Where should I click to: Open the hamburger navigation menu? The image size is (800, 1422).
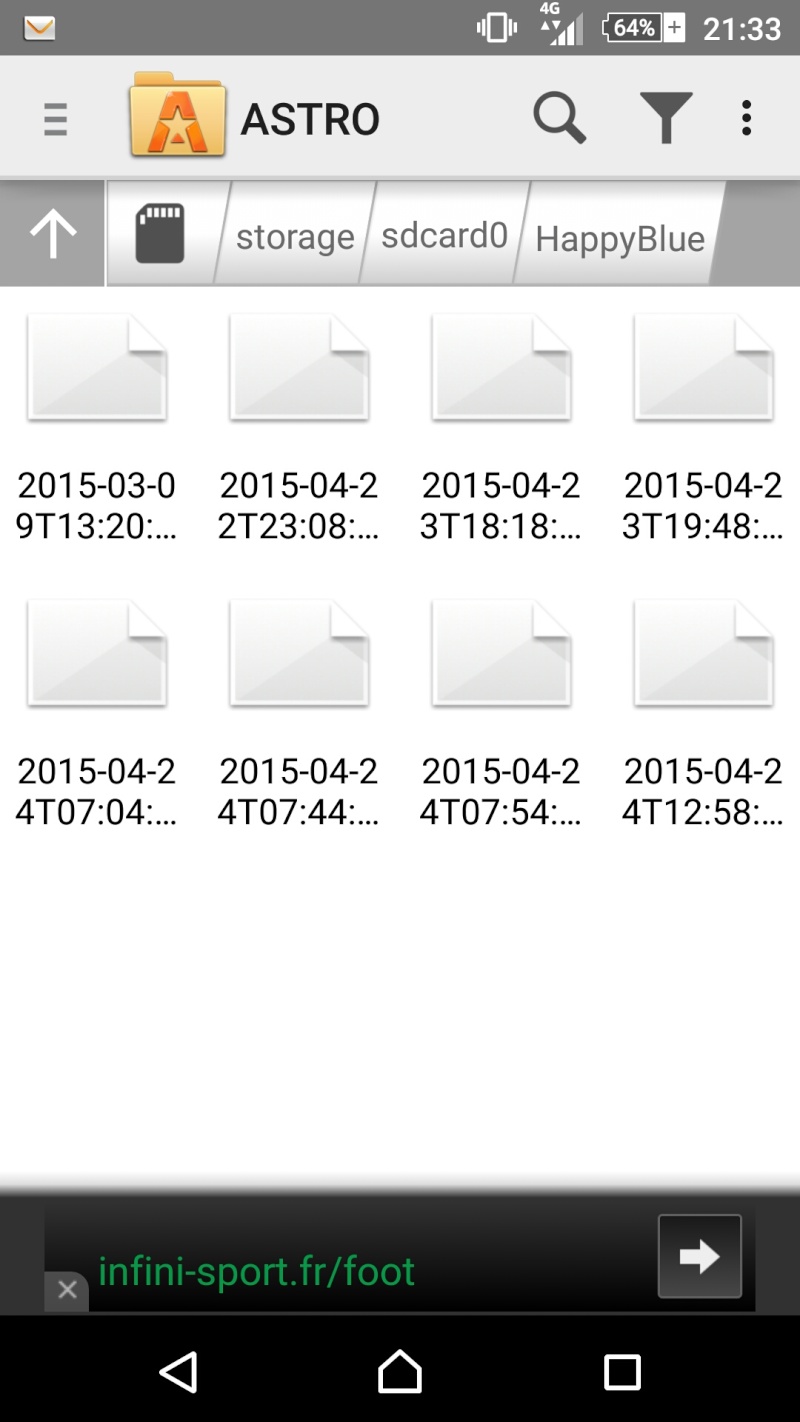coord(56,119)
